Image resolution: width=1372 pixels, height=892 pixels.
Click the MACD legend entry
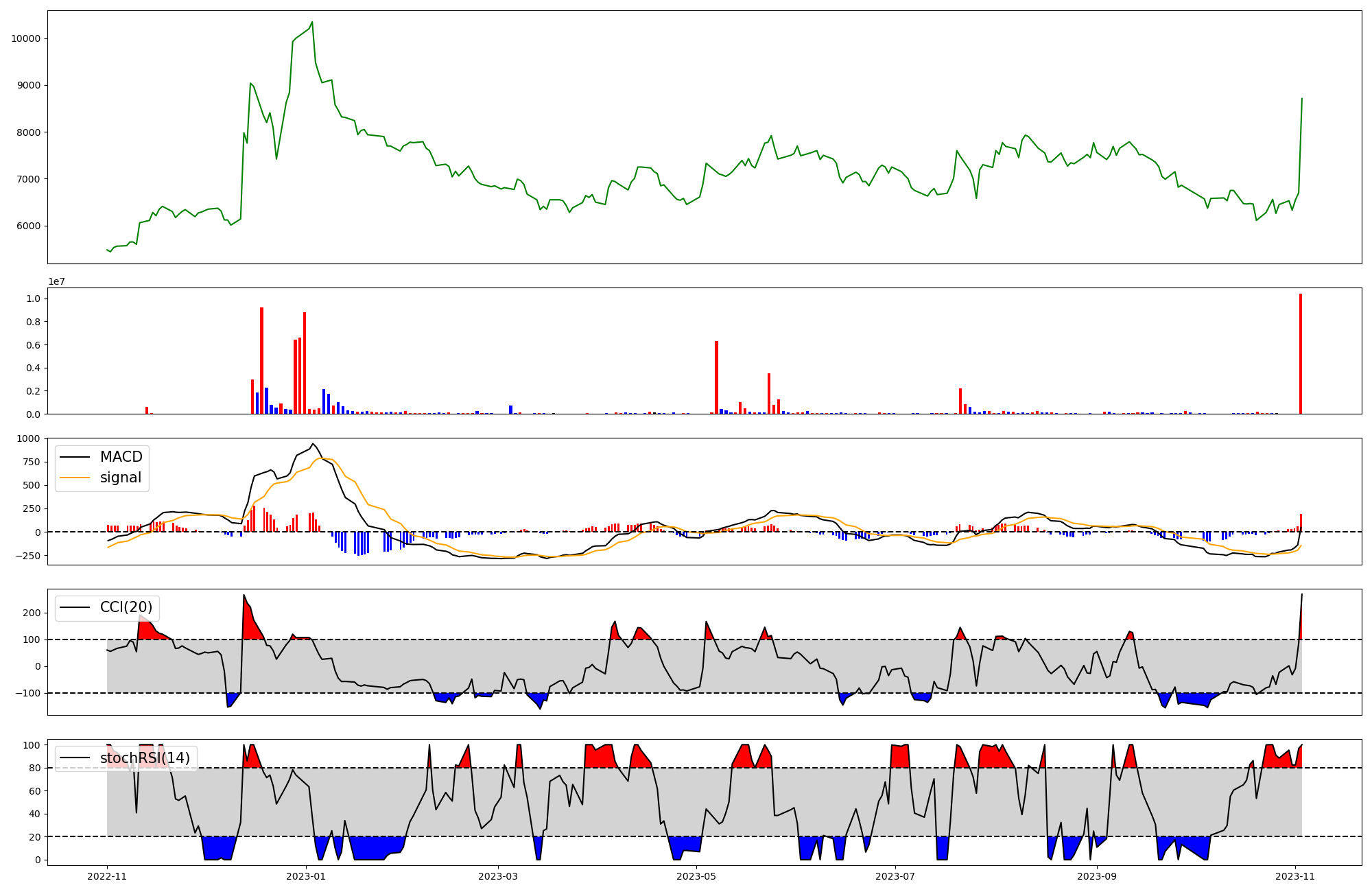point(121,457)
